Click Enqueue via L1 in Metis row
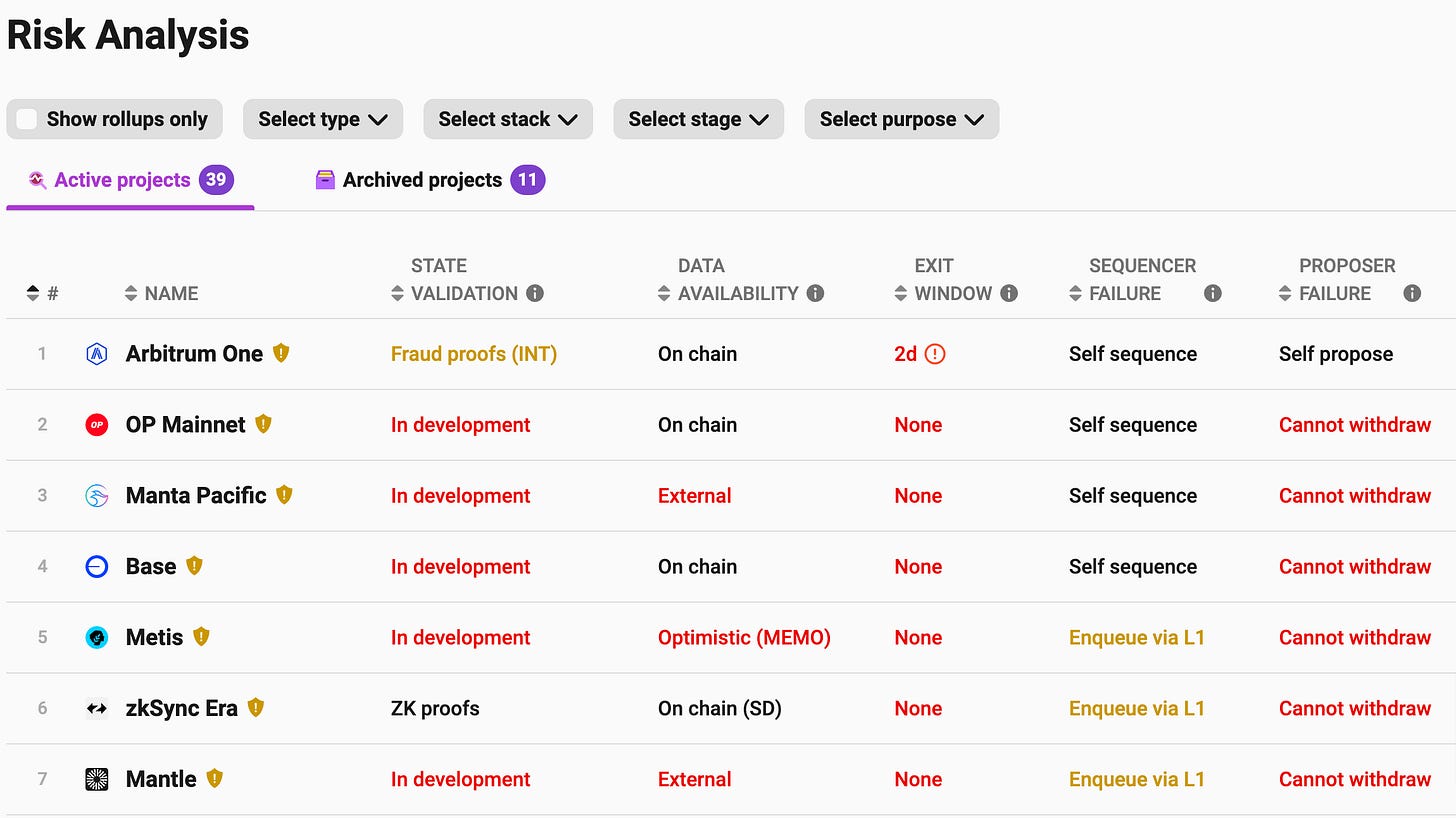 (x=1137, y=638)
